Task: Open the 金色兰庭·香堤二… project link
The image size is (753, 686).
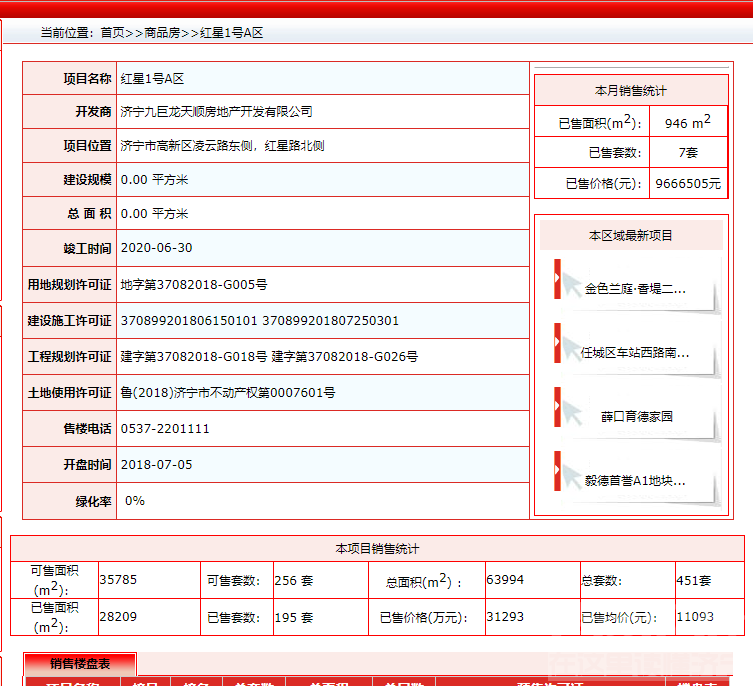Action: 635,289
